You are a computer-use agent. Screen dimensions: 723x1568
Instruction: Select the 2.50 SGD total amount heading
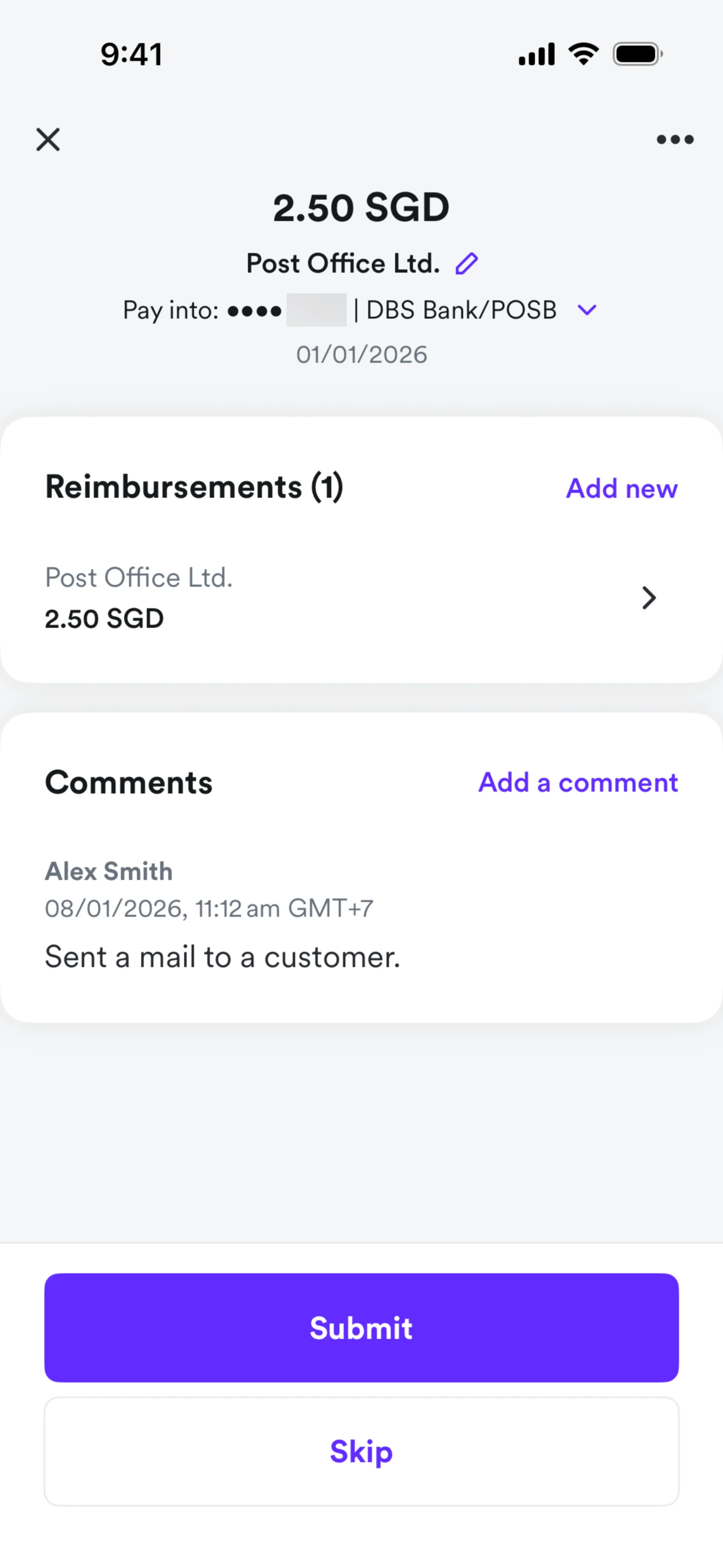tap(361, 208)
